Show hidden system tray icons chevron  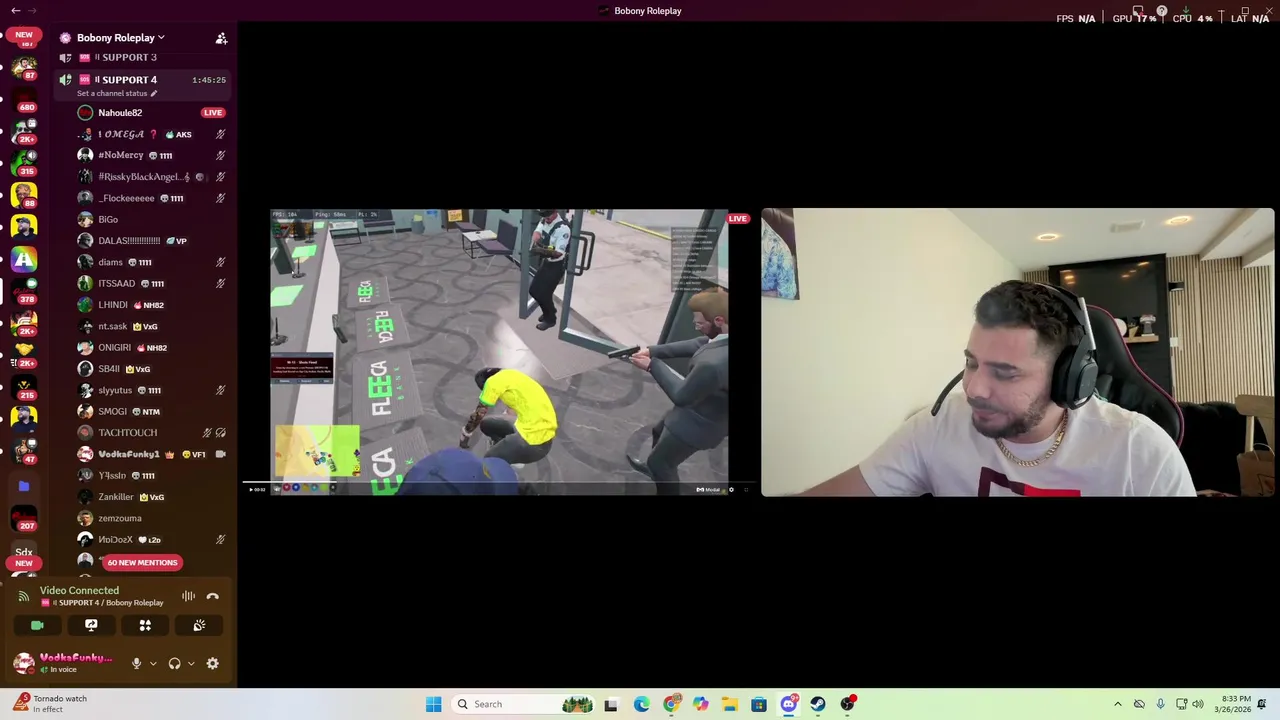(1118, 704)
